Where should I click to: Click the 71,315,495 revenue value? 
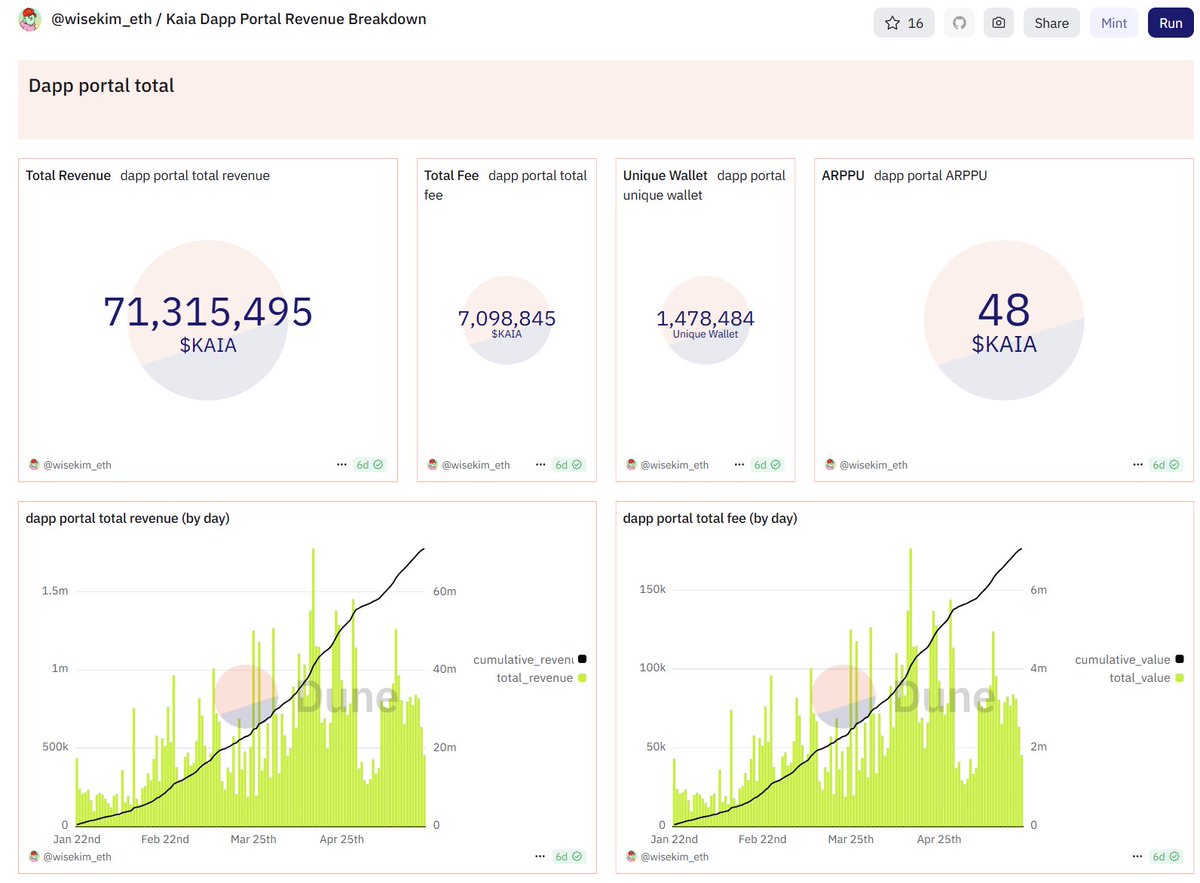(208, 312)
